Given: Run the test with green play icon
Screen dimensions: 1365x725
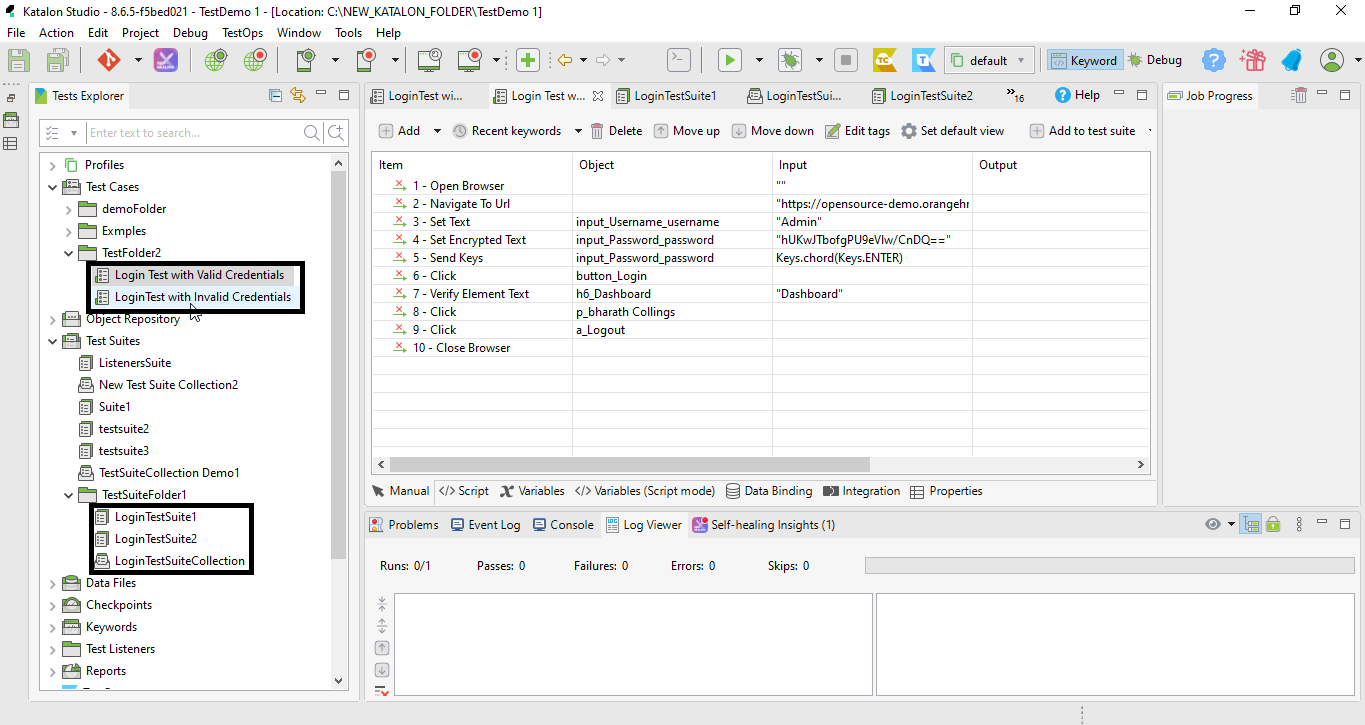Looking at the screenshot, I should coord(731,60).
